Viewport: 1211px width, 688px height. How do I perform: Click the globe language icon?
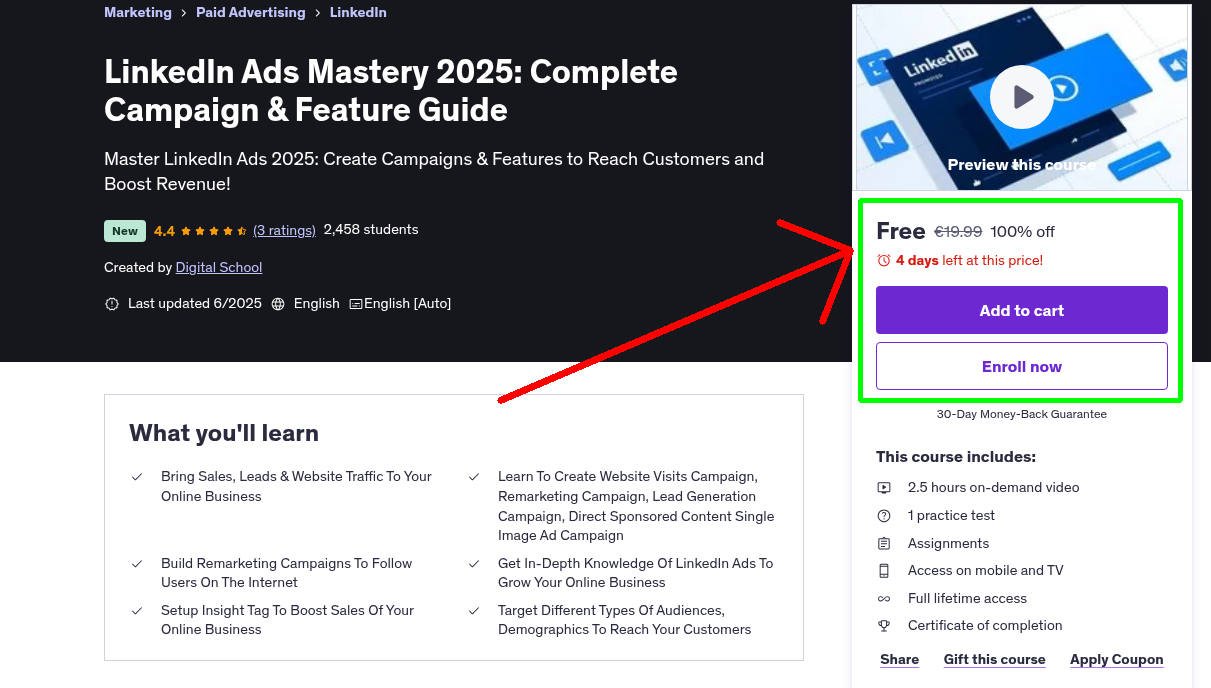(x=278, y=304)
